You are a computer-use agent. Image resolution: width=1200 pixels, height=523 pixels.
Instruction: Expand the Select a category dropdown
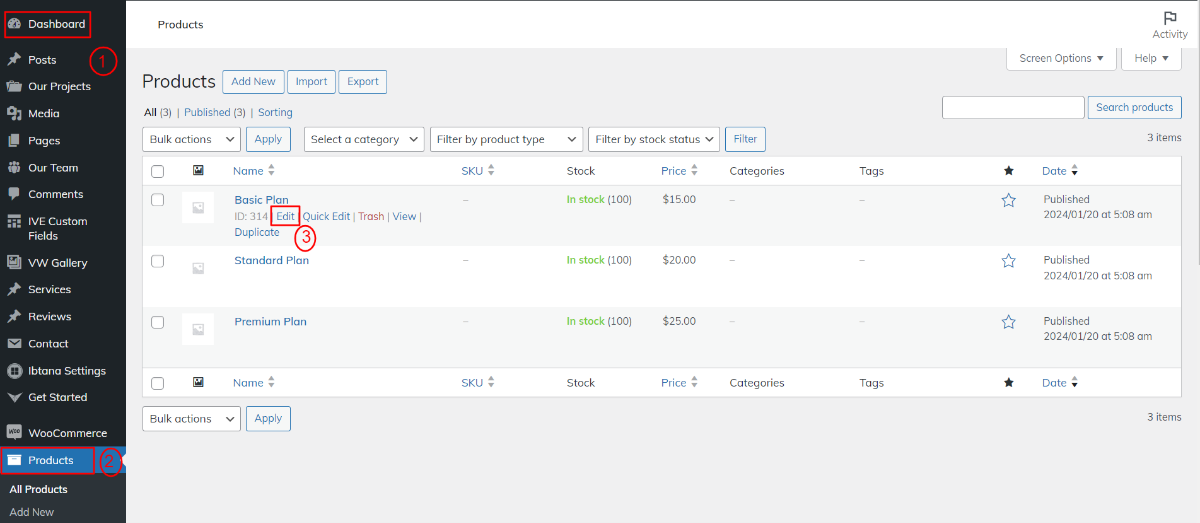click(364, 140)
